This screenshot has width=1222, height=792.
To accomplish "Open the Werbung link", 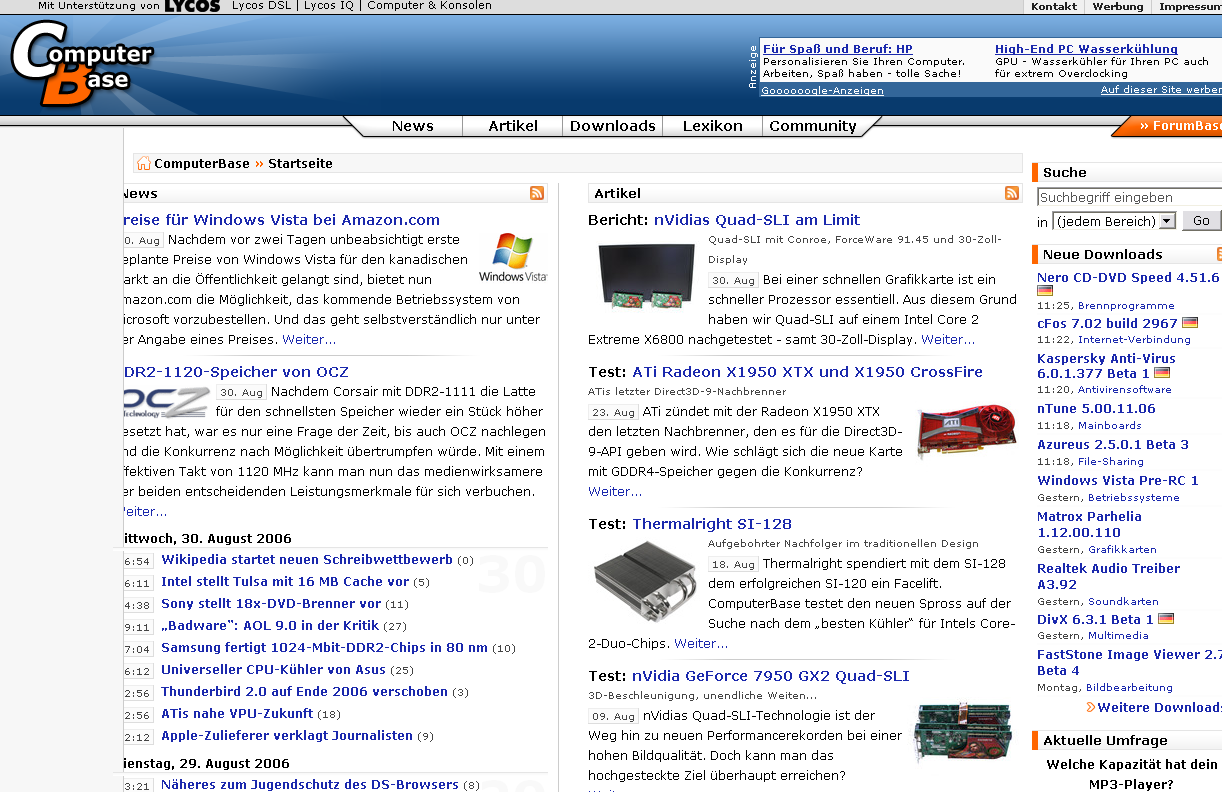I will [1118, 6].
